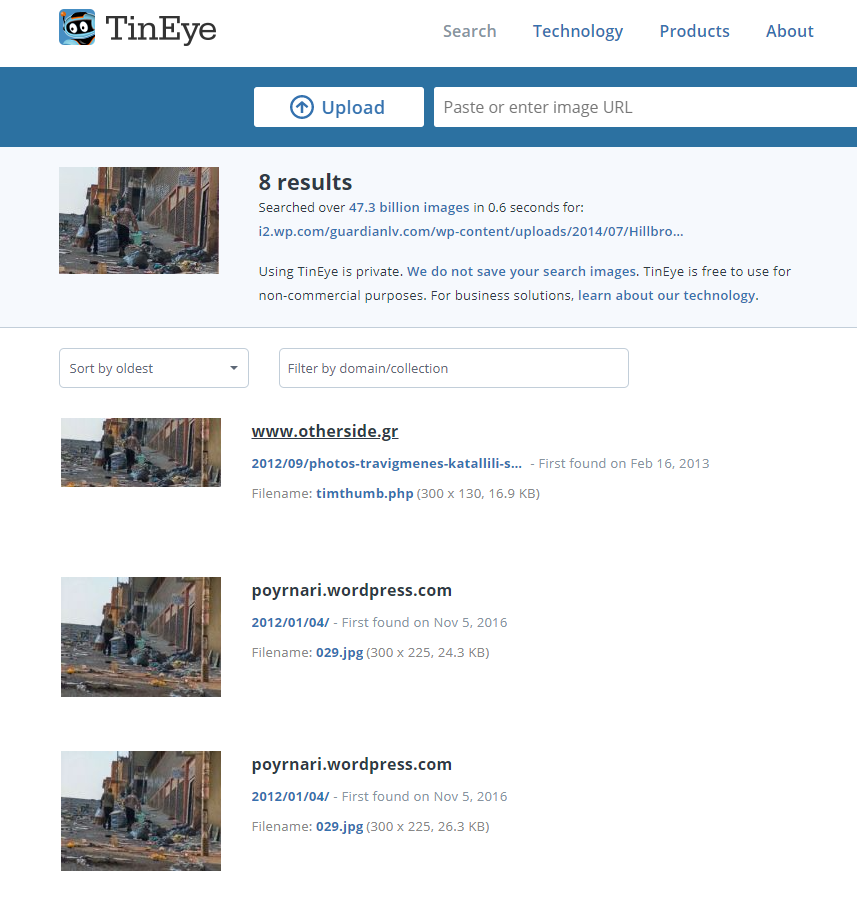
Task: Click the TinEye robot logo icon
Action: [77, 27]
